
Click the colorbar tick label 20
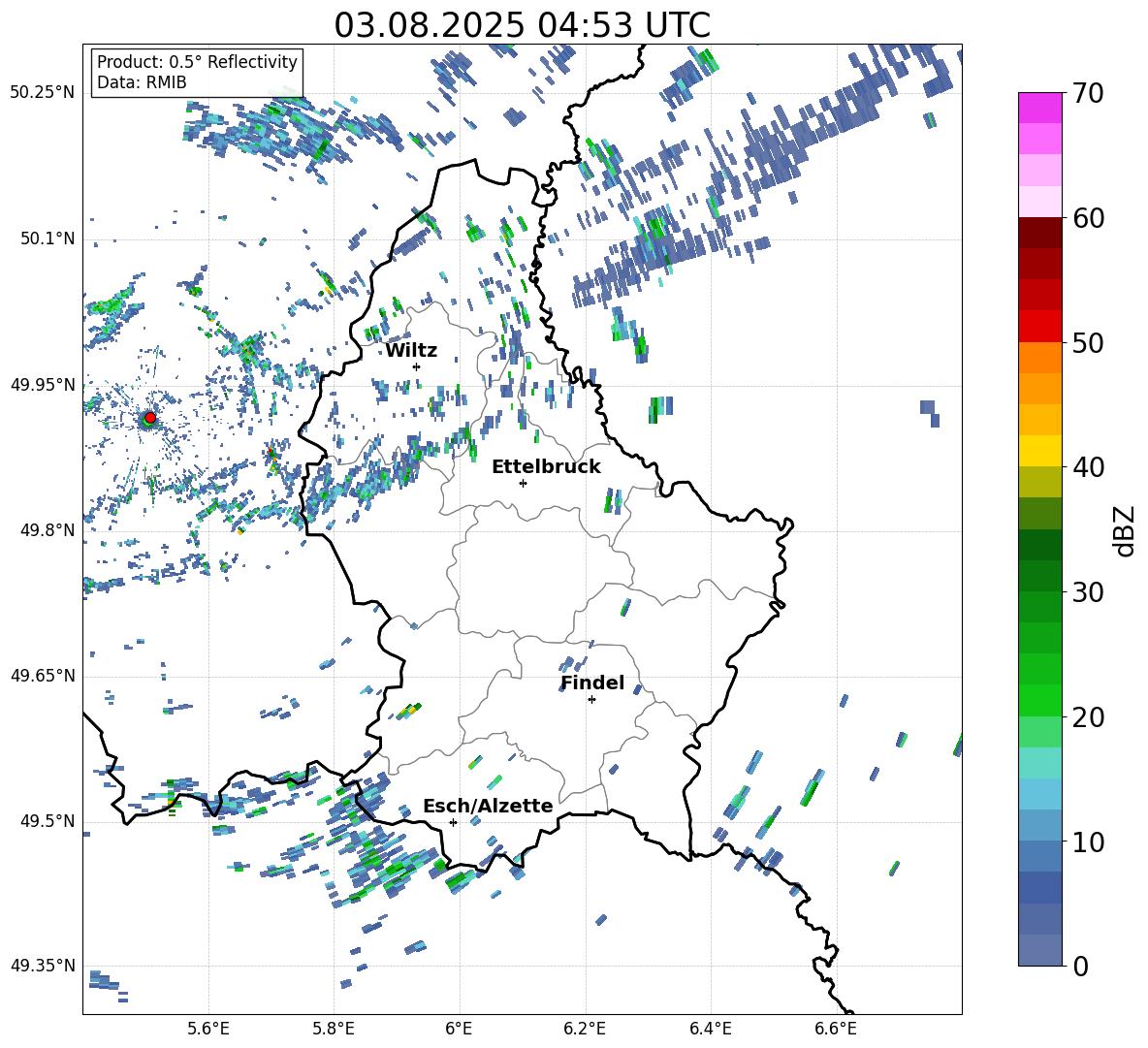click(x=1088, y=717)
